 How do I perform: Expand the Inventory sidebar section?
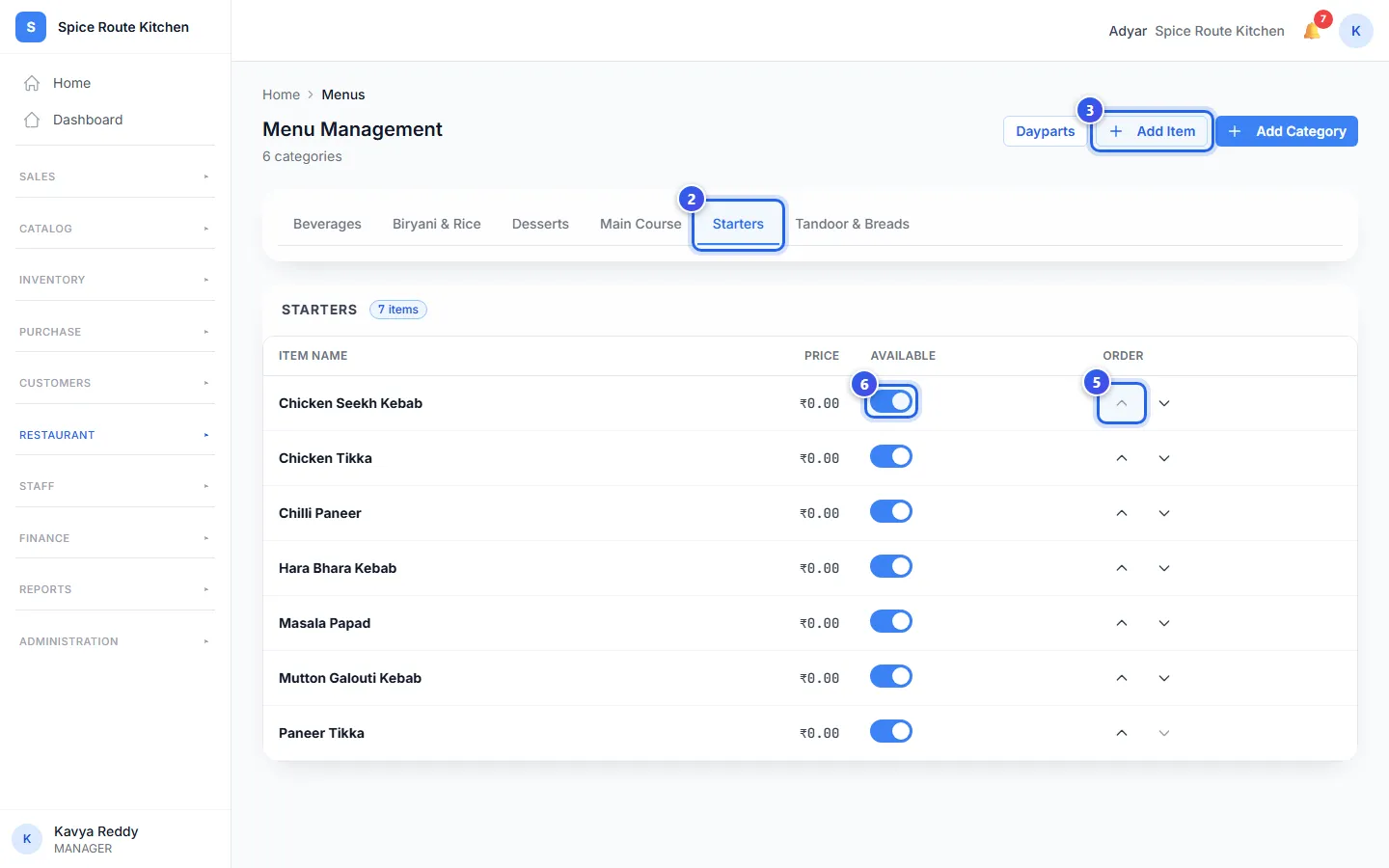point(115,280)
